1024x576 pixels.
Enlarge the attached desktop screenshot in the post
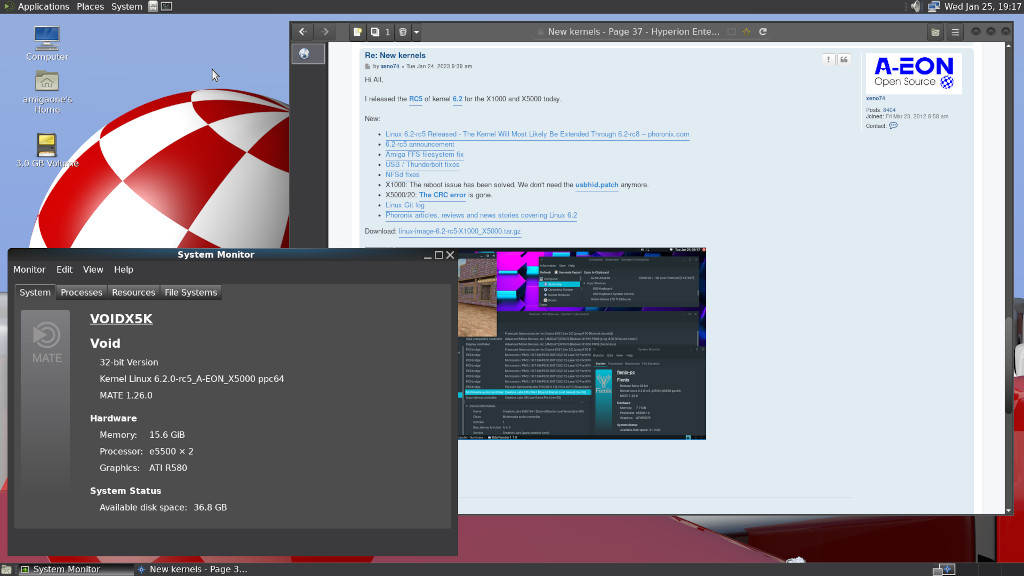(581, 344)
